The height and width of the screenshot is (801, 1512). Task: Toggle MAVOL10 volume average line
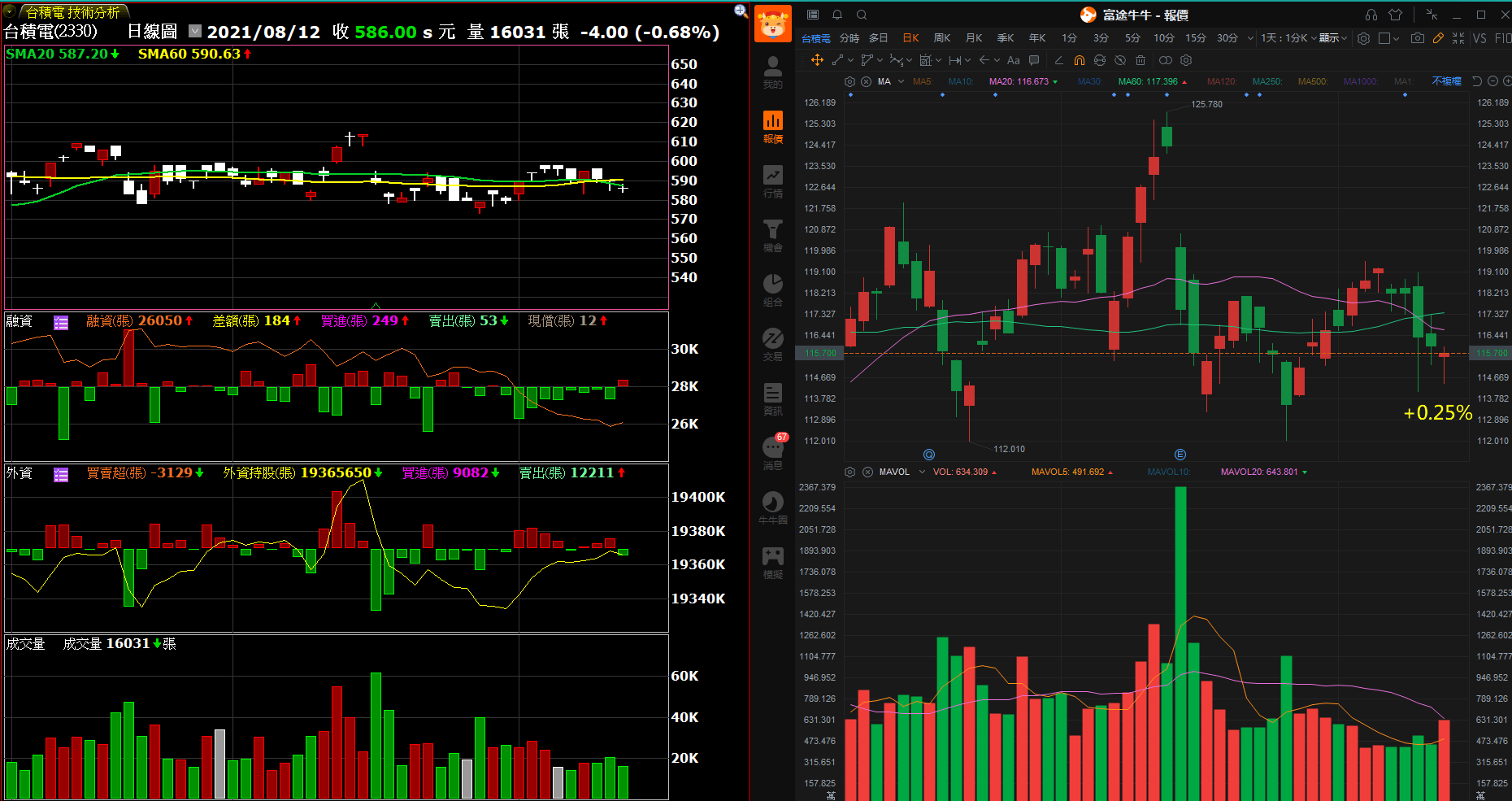1168,472
